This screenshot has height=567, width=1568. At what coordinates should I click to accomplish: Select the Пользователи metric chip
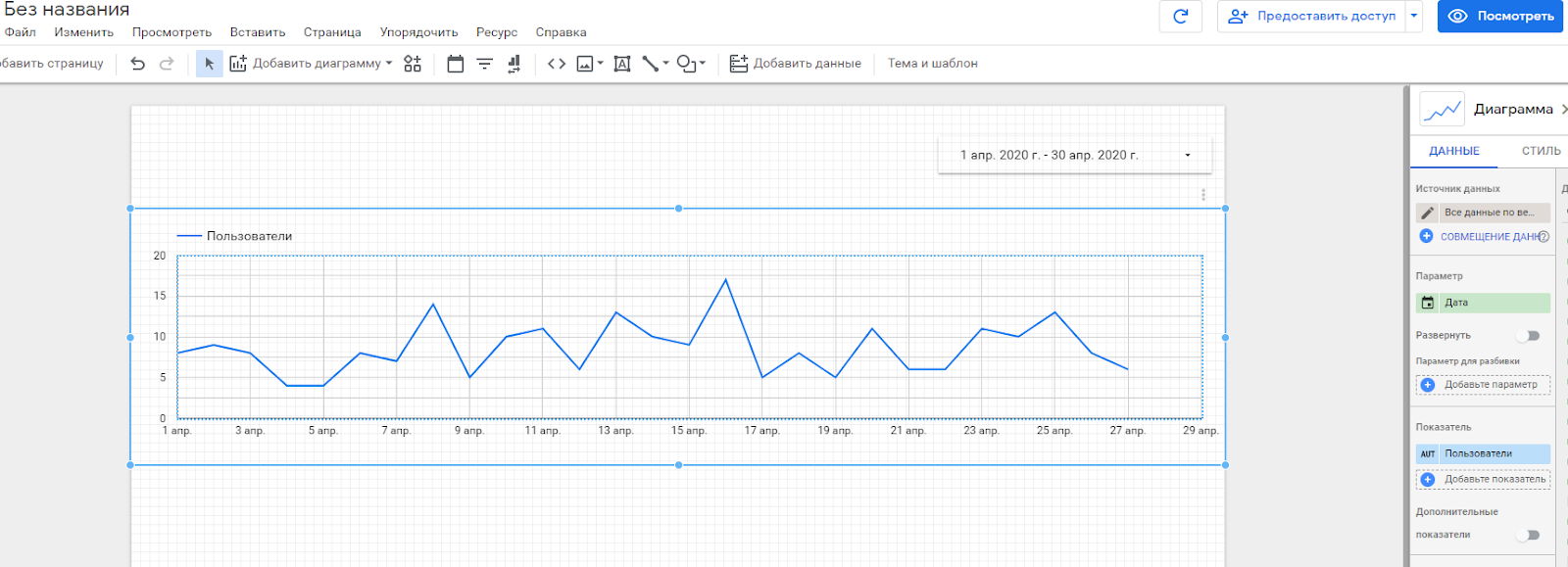(x=1483, y=453)
